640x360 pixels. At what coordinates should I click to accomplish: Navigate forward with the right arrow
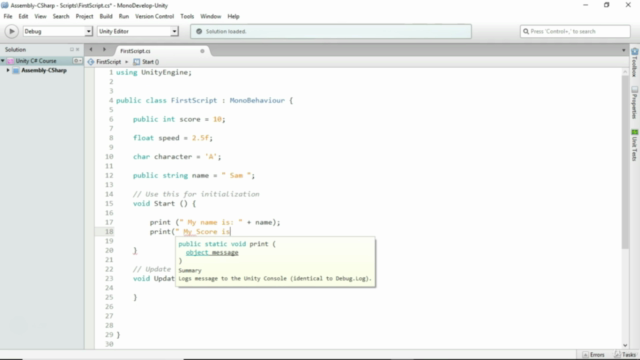tap(104, 49)
